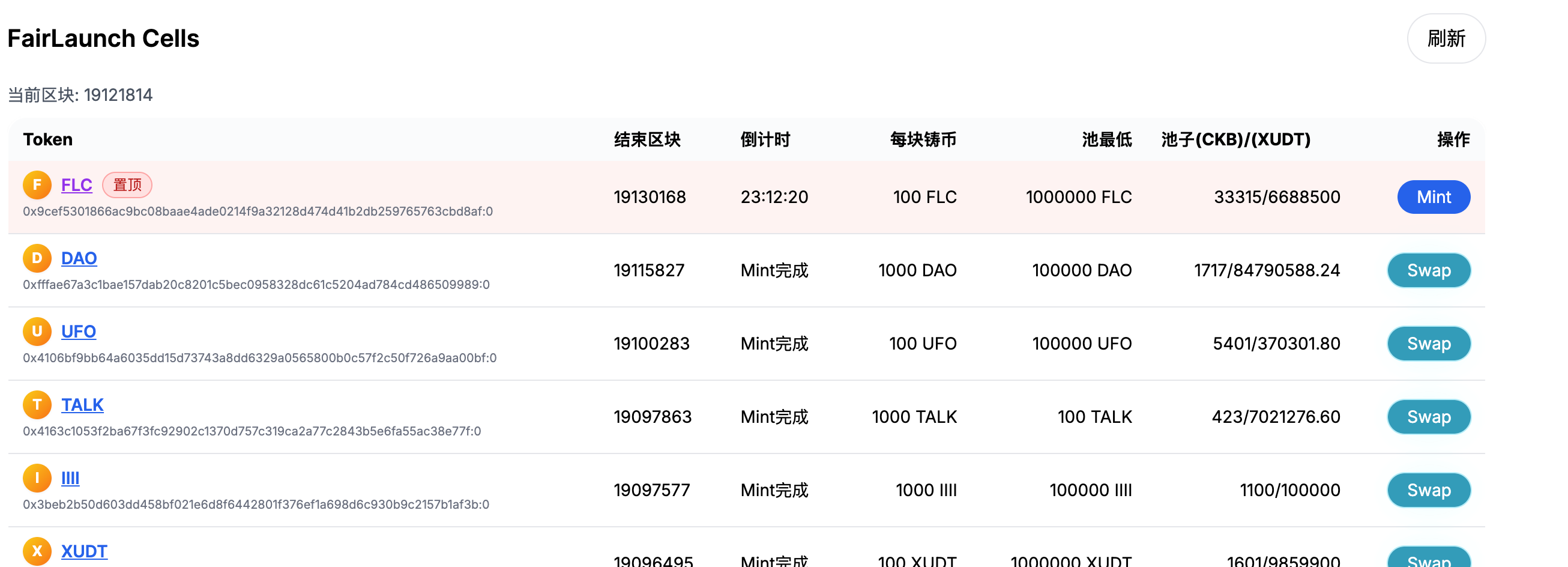1568x567 pixels.
Task: Click the orange F icon for FLC
Action: point(37,184)
